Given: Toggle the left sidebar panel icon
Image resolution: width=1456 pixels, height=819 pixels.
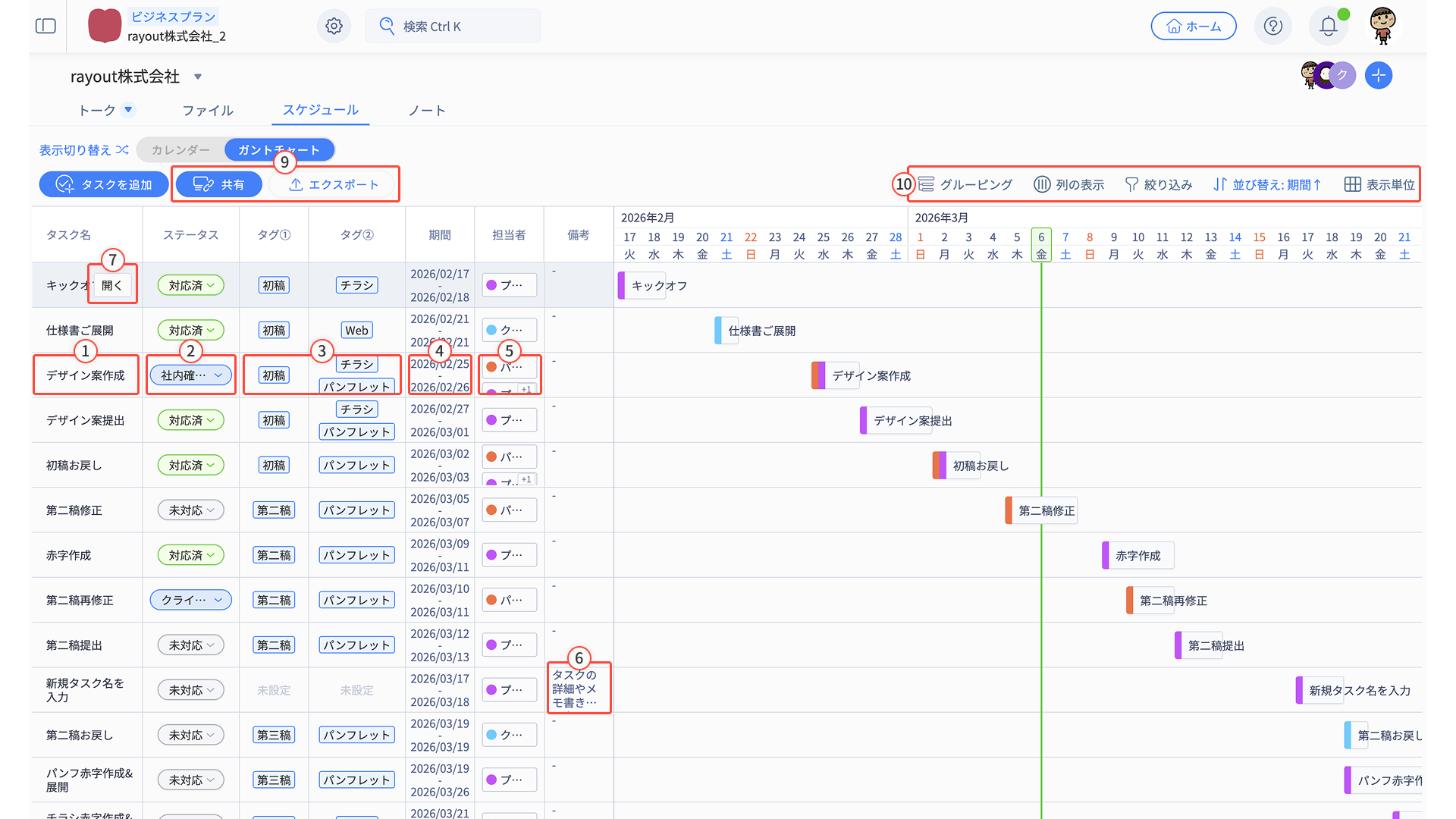Looking at the screenshot, I should (45, 27).
